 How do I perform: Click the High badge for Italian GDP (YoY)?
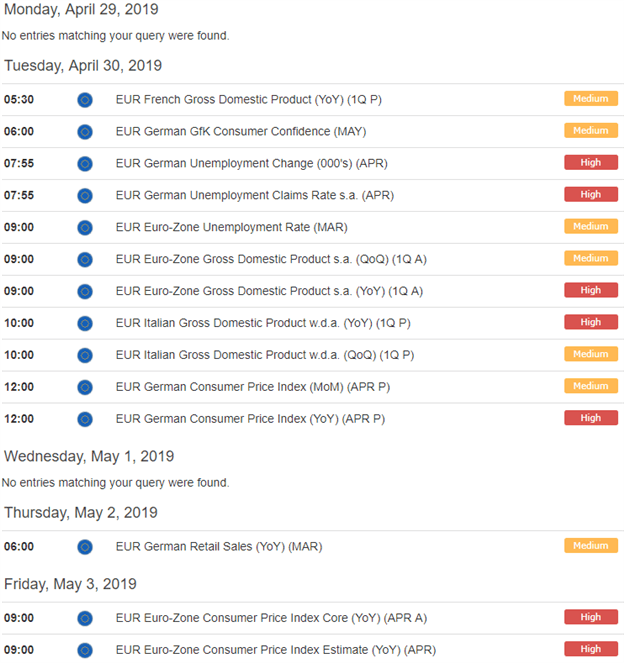[591, 322]
